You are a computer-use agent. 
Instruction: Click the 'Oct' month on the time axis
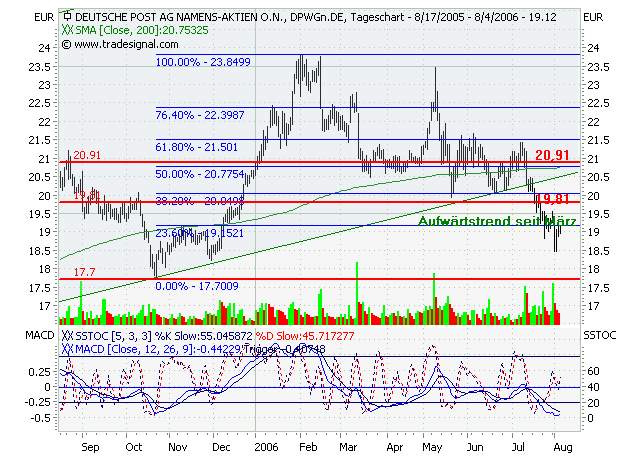coord(134,447)
